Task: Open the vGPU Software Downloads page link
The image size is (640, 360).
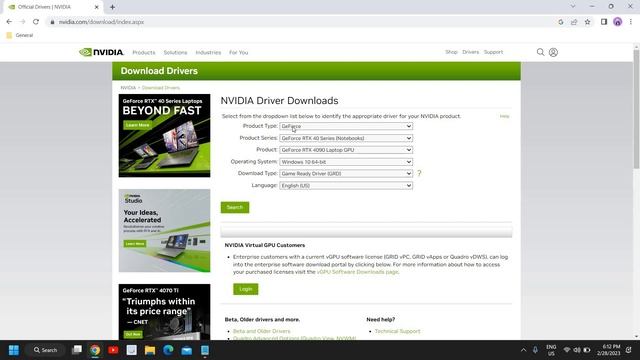Action: click(x=357, y=272)
